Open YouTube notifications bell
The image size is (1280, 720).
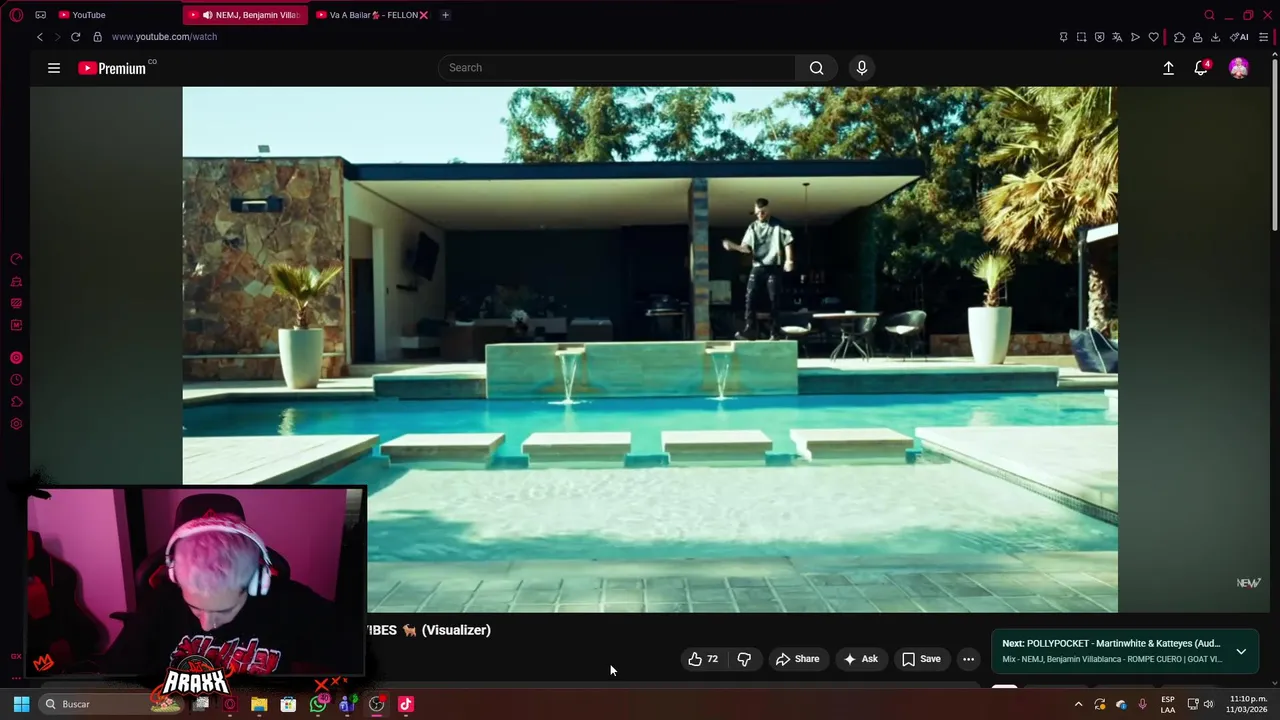[1201, 68]
